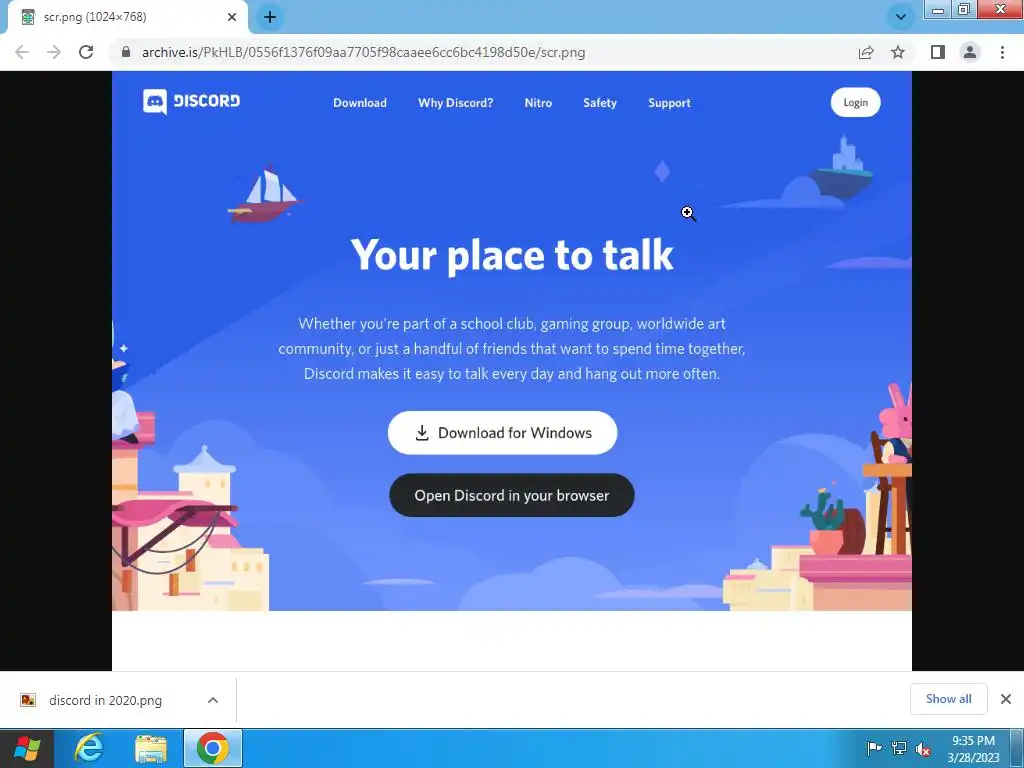Click the padlock site info icon

pos(126,52)
